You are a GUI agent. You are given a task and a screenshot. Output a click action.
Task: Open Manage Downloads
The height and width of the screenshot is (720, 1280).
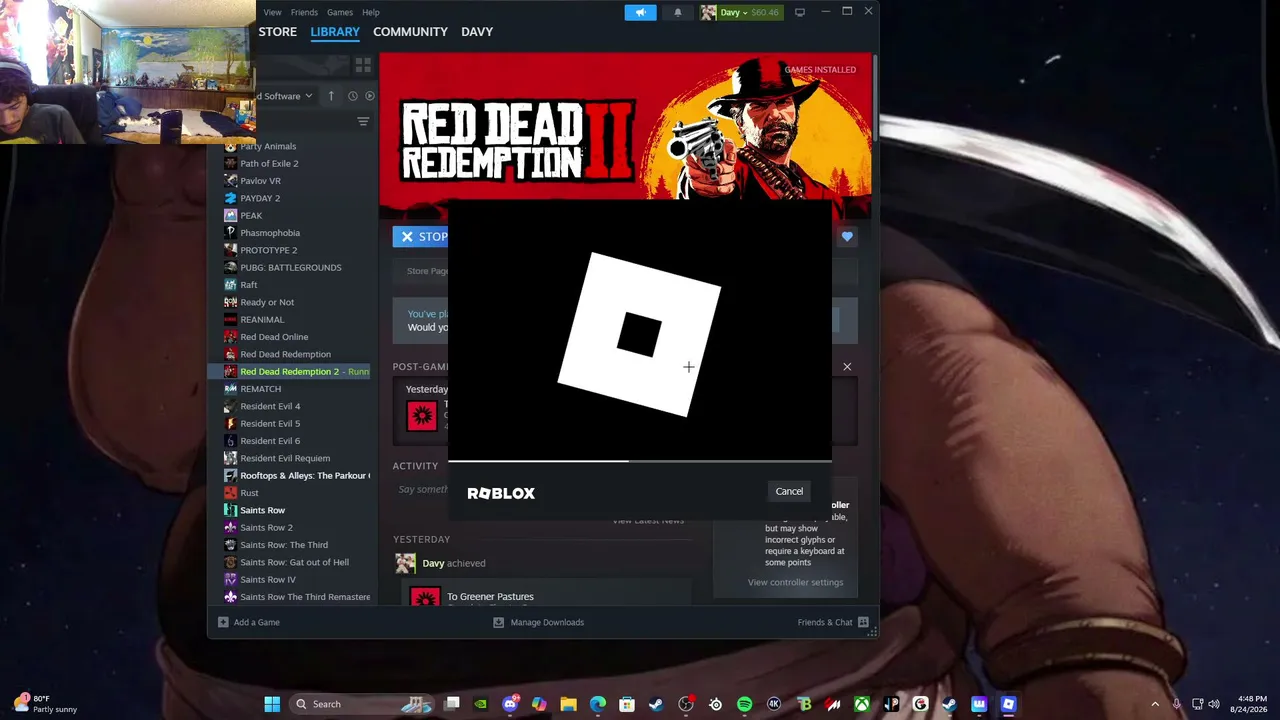(x=539, y=622)
